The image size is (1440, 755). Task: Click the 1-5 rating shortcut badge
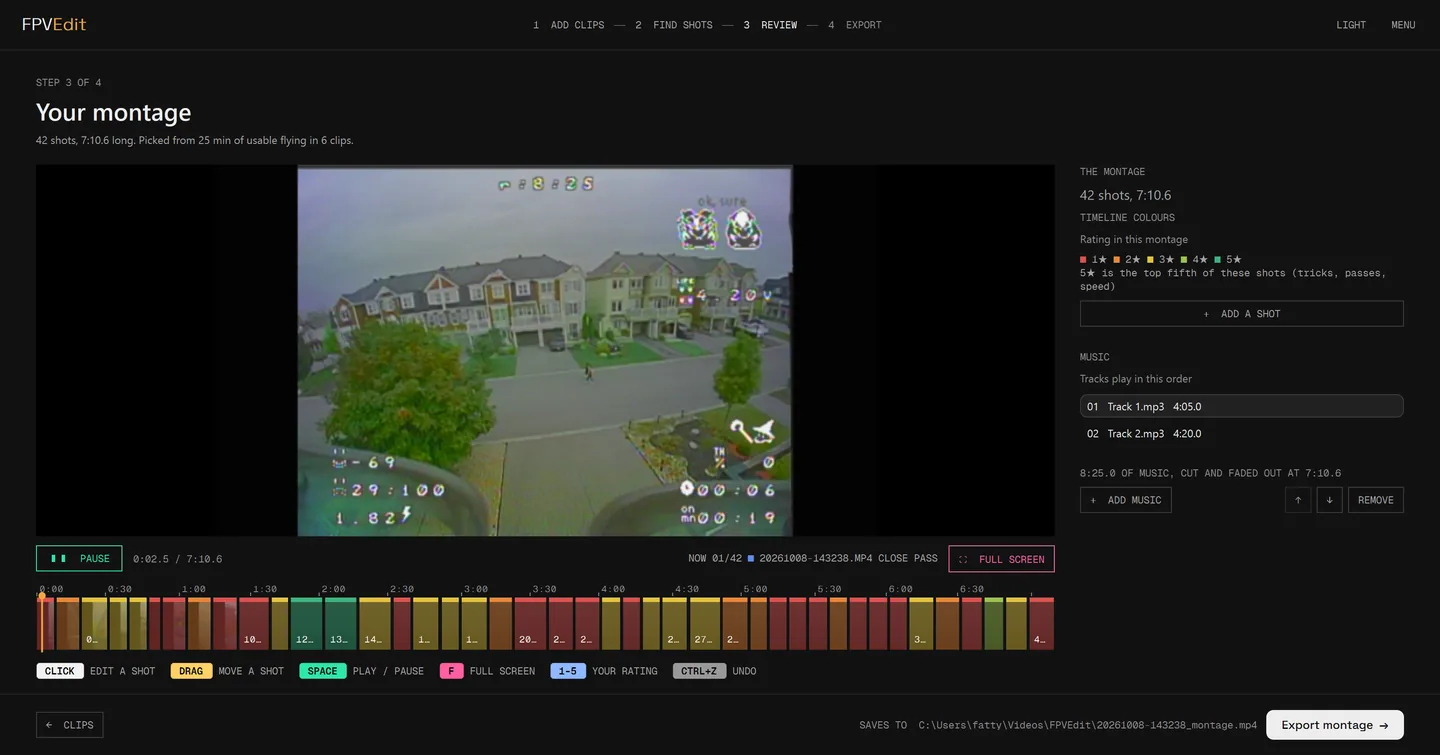[x=568, y=671]
